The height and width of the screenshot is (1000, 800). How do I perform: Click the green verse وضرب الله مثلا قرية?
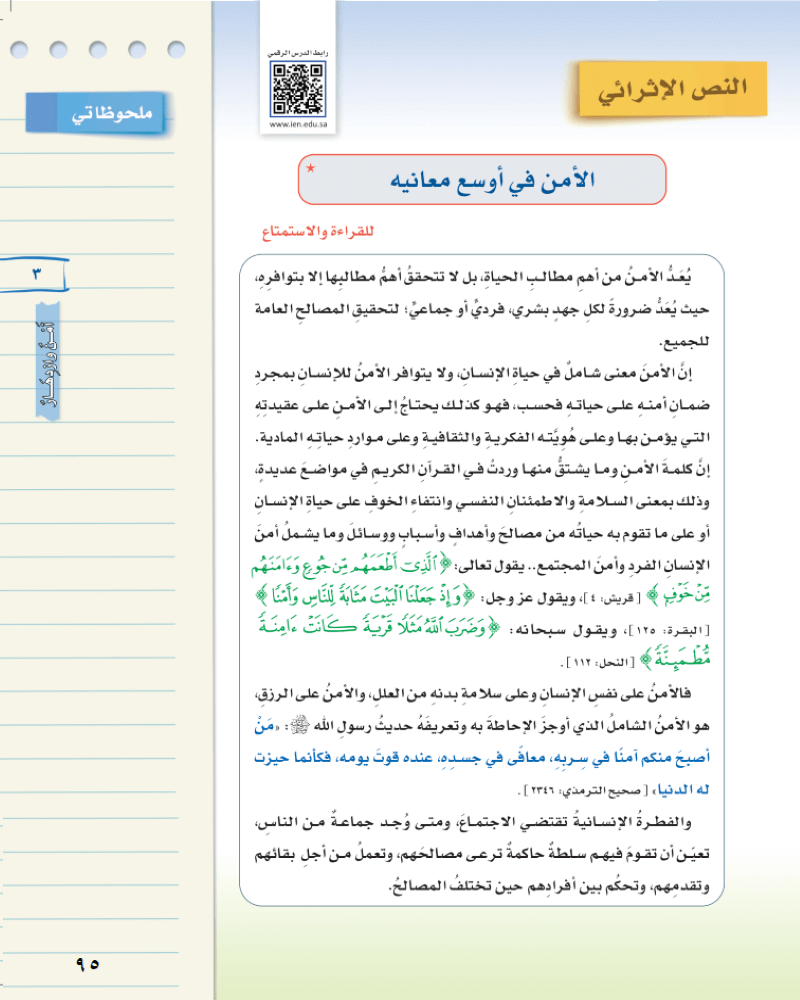[x=380, y=626]
